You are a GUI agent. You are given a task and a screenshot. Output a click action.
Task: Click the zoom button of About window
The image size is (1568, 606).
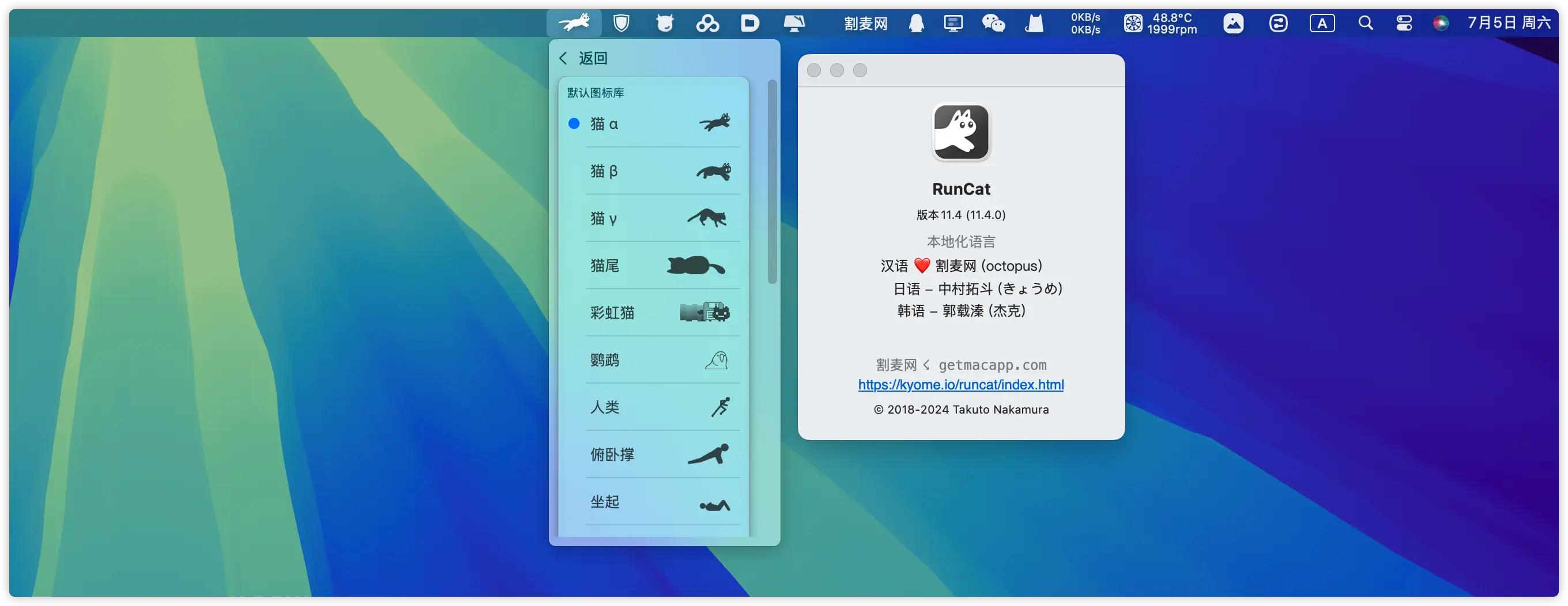860,71
